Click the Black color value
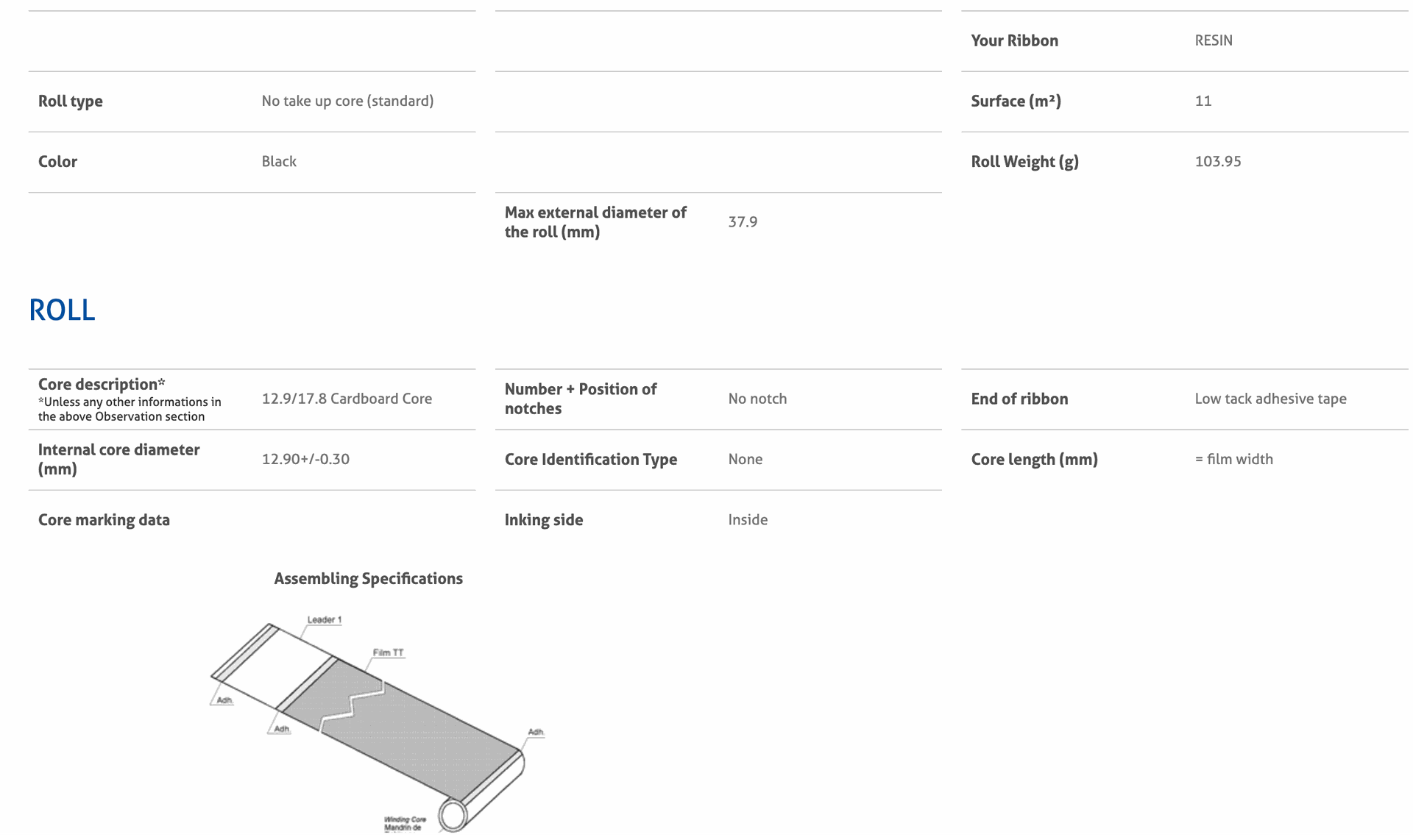The height and width of the screenshot is (840, 1413). click(279, 161)
